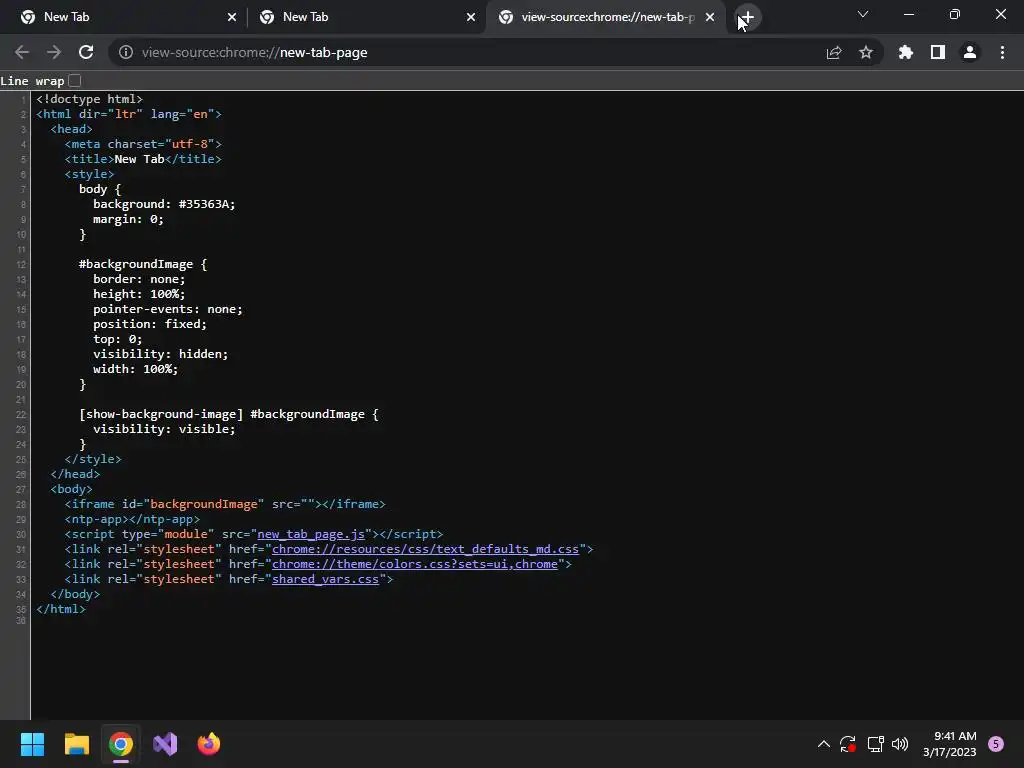Open the profile avatar menu
Screen dimensions: 1024x768
tap(970, 52)
